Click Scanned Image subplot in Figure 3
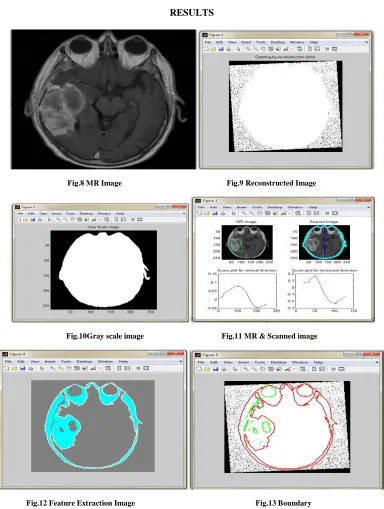 324,242
